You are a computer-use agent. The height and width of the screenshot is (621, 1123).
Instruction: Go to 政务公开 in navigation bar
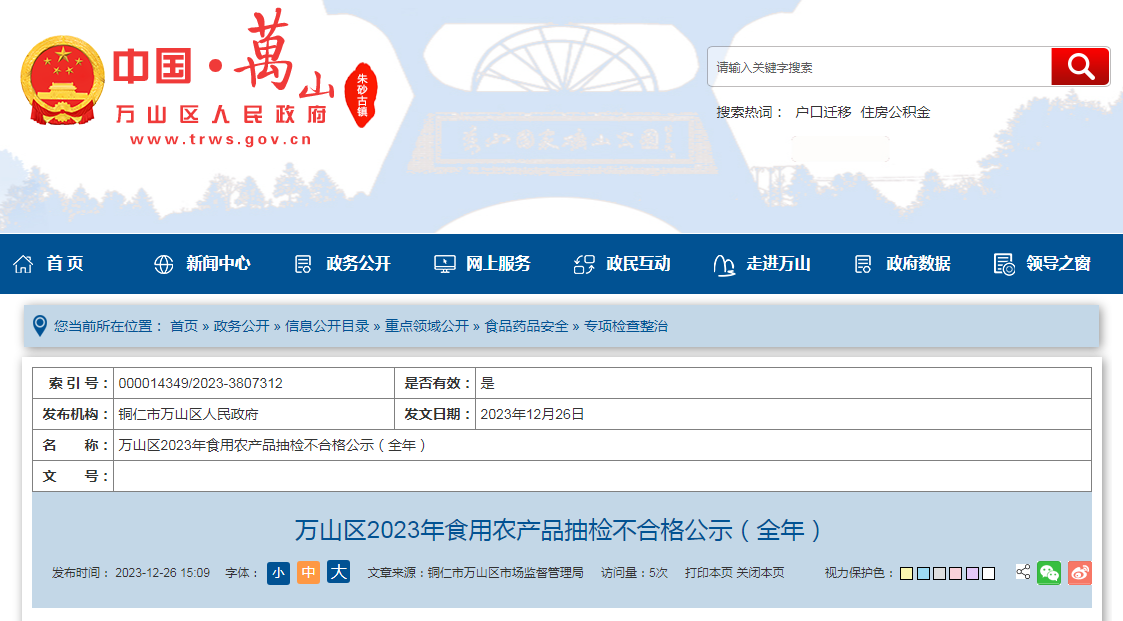point(342,264)
